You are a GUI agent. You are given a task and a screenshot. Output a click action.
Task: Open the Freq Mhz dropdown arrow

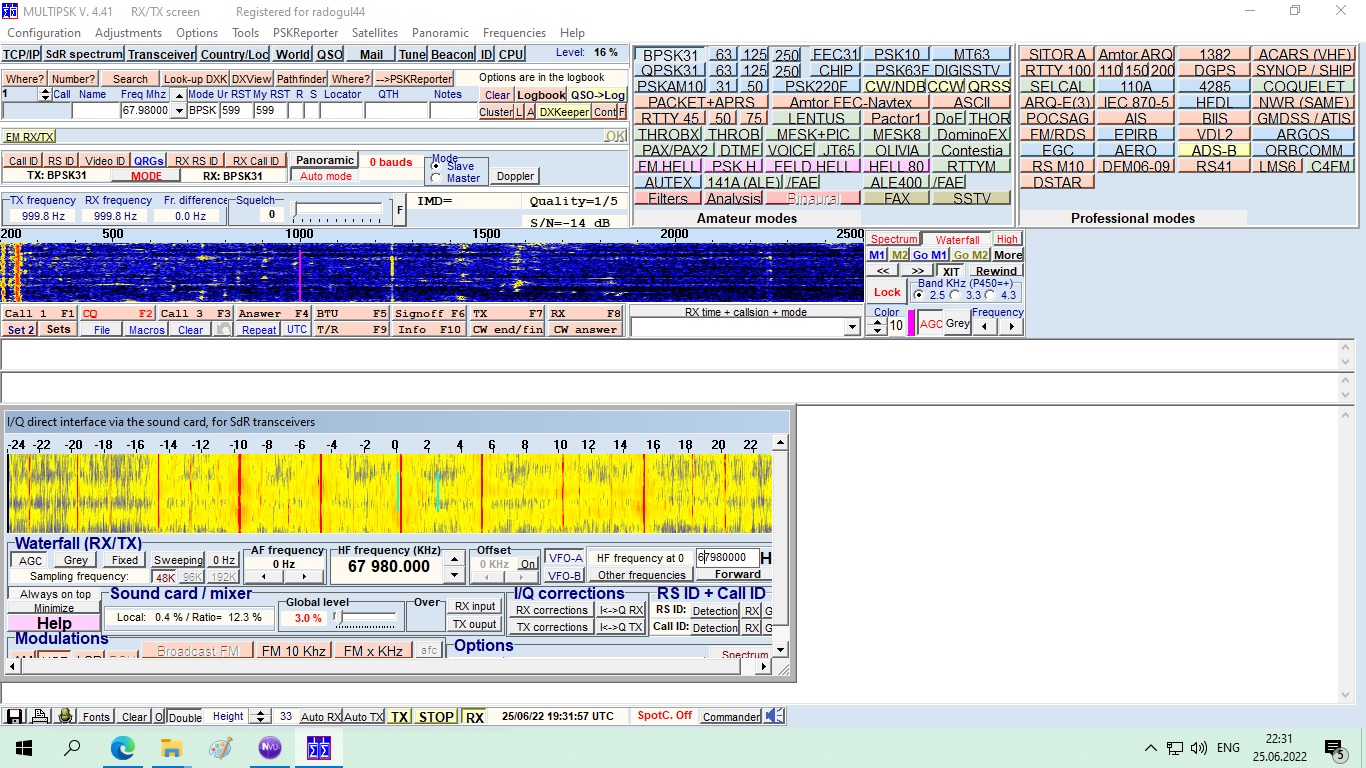179,111
